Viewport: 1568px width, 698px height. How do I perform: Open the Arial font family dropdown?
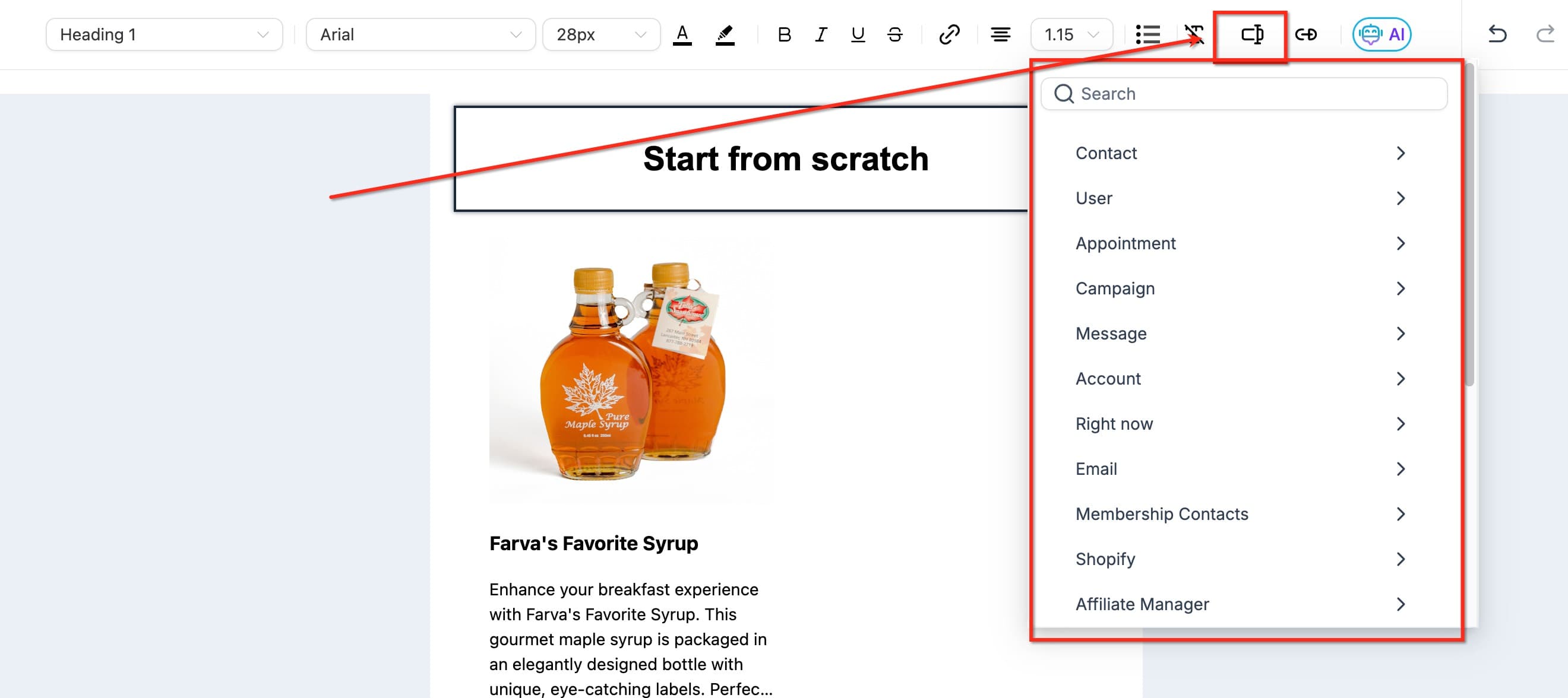(420, 34)
